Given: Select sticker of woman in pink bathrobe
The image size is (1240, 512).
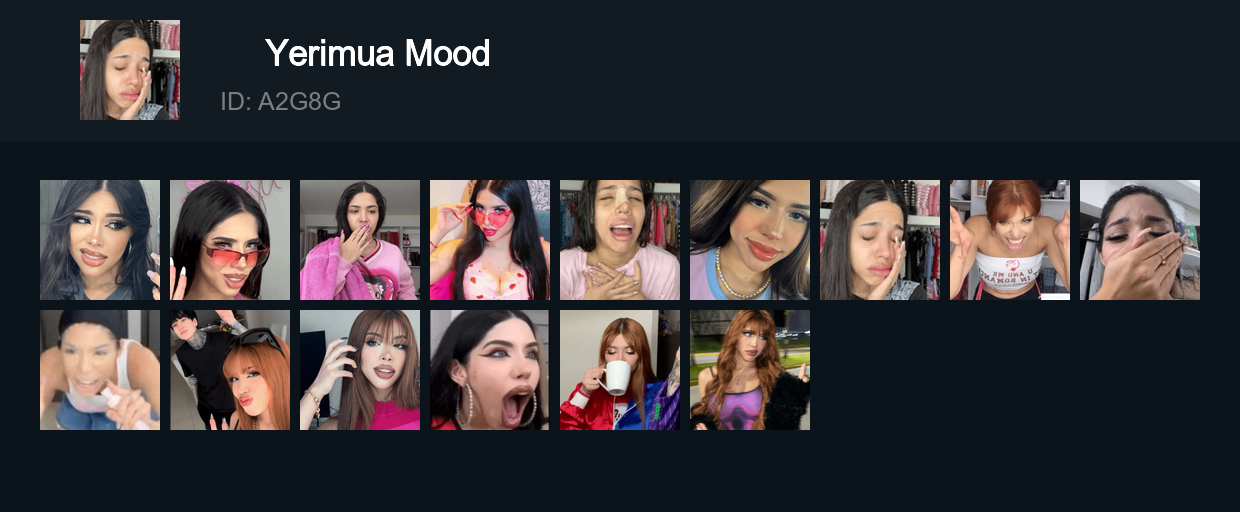Looking at the screenshot, I should pyautogui.click(x=360, y=240).
